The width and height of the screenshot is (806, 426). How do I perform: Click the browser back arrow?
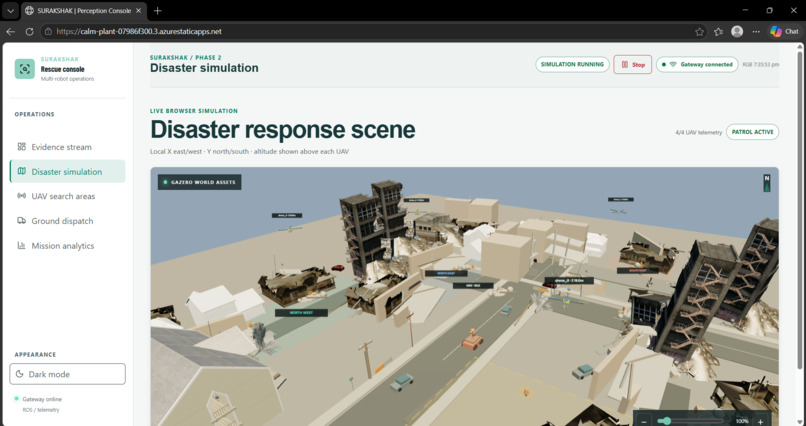click(x=10, y=31)
